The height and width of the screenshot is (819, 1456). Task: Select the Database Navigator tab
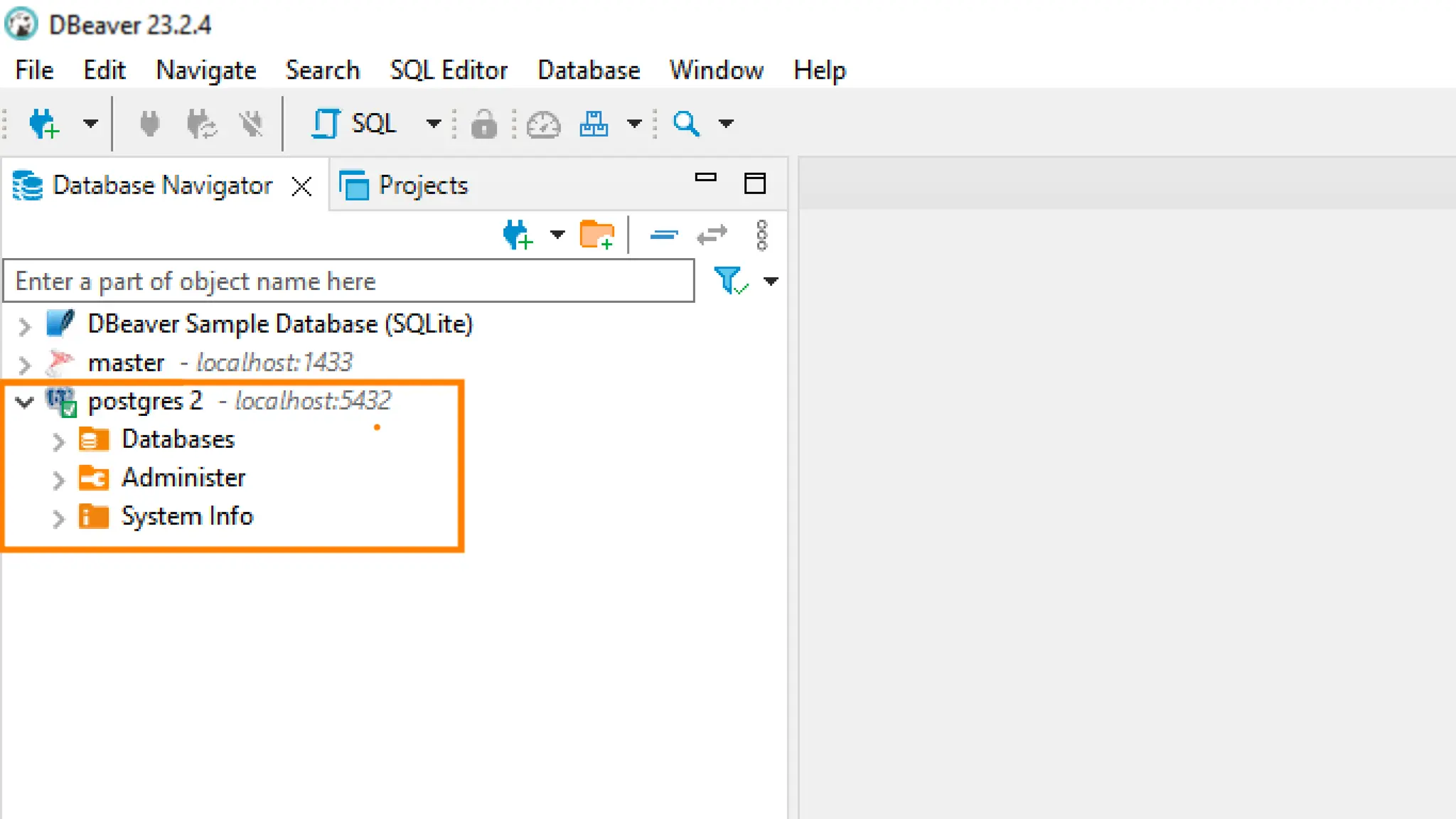(162, 186)
